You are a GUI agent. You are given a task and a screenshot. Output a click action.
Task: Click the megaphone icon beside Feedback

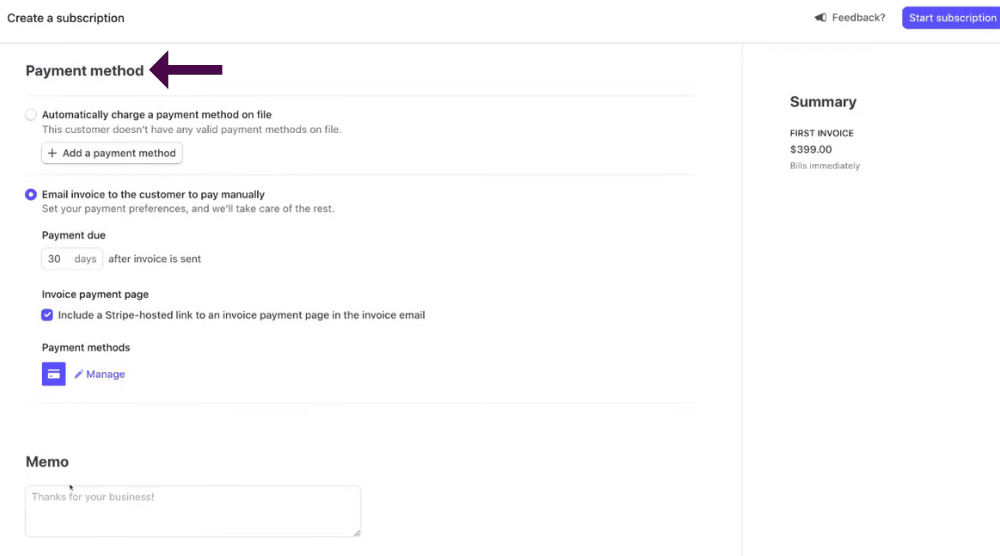(820, 17)
